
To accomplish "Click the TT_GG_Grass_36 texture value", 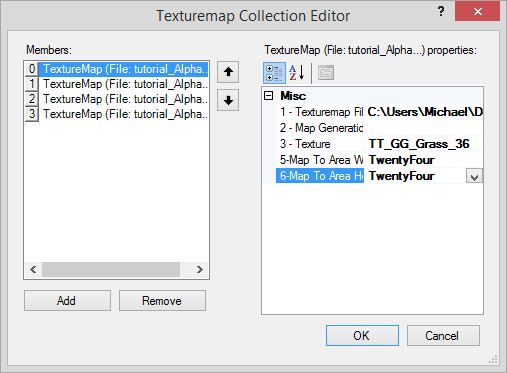I will 424,144.
